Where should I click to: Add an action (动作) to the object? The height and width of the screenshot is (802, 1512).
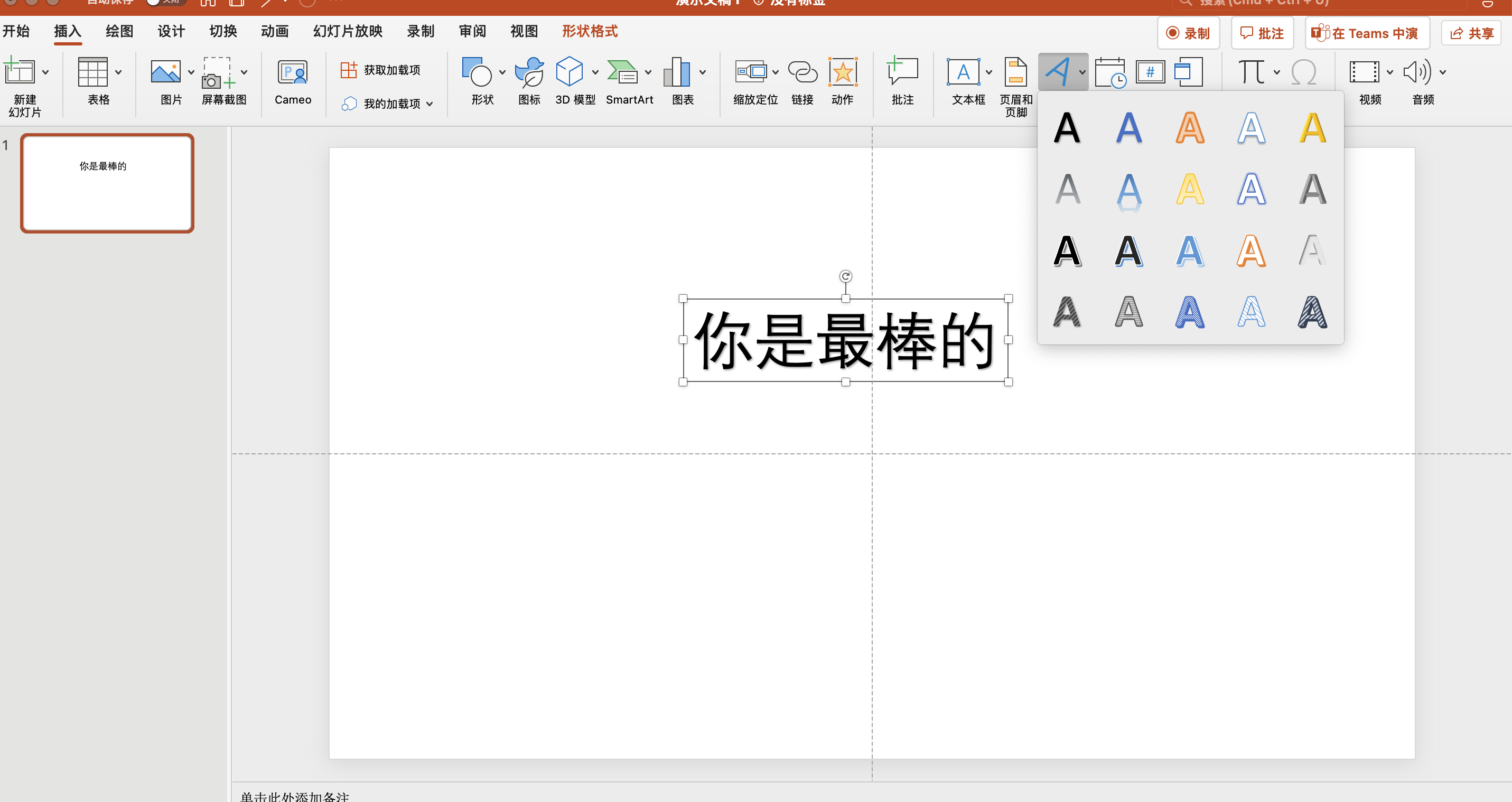[x=843, y=72]
